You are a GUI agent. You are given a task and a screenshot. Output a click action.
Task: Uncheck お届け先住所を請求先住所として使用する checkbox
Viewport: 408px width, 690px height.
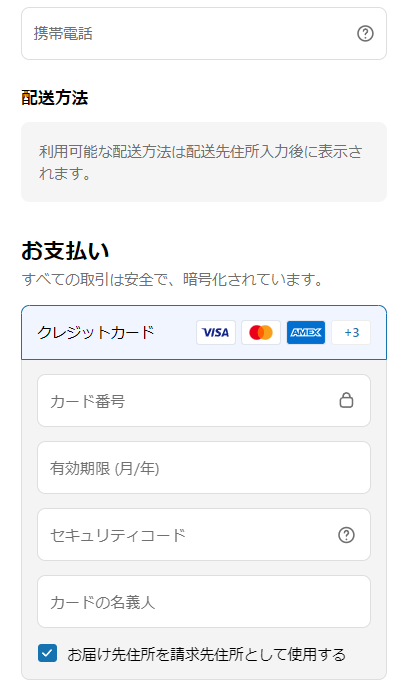47,653
